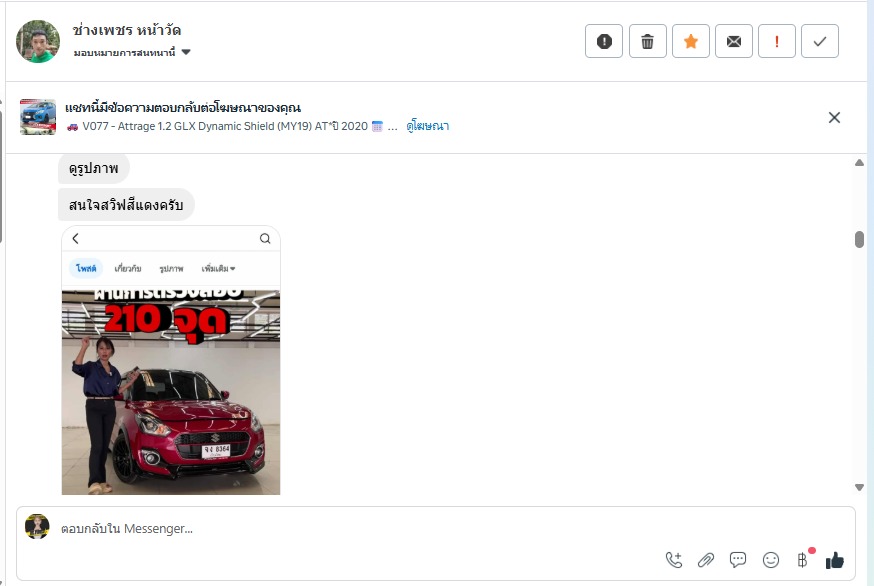Select รูปภาพ tab in shared screenshot
The height and width of the screenshot is (586, 874).
click(x=171, y=269)
